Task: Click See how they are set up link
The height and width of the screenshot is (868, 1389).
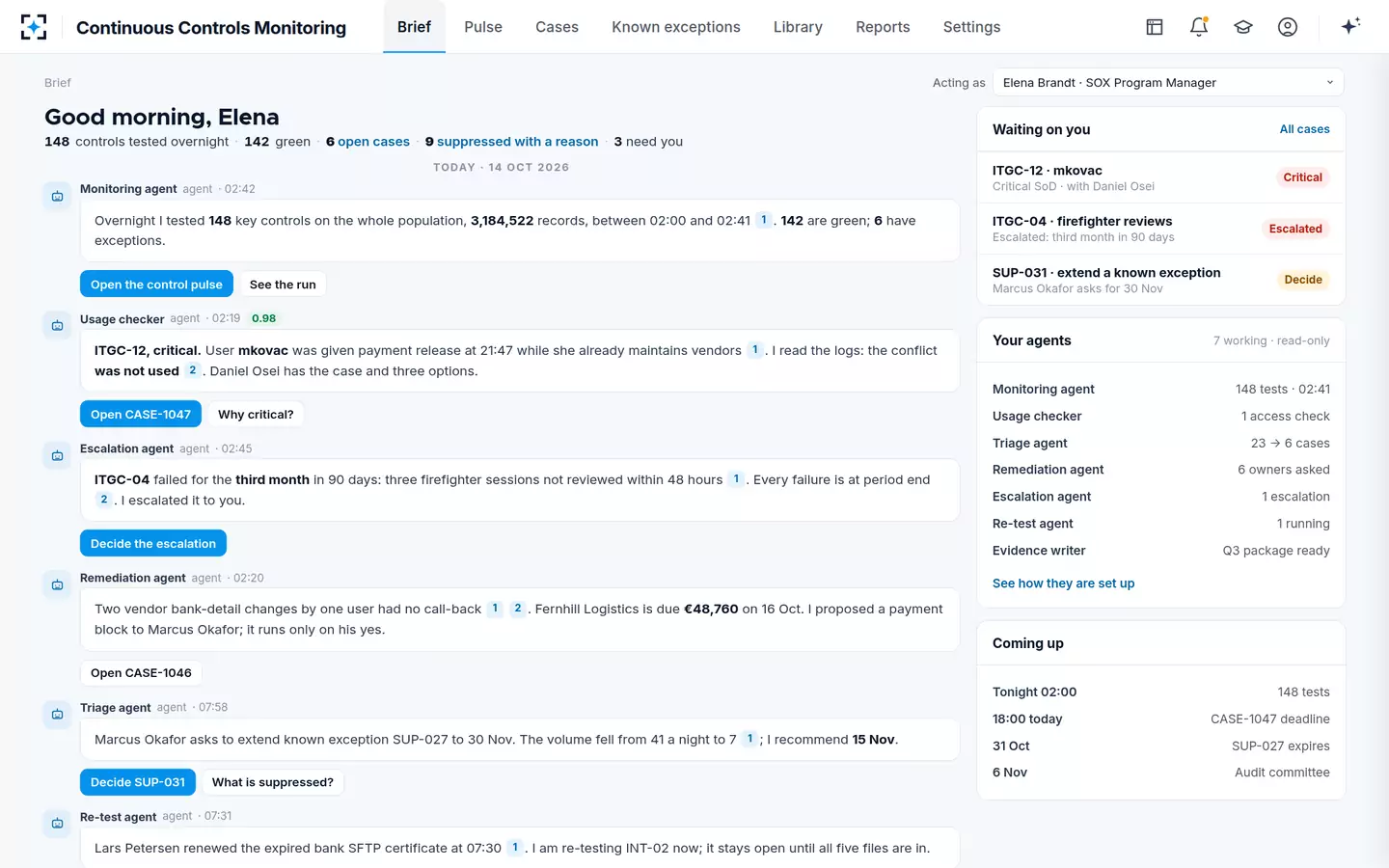Action: tap(1063, 583)
